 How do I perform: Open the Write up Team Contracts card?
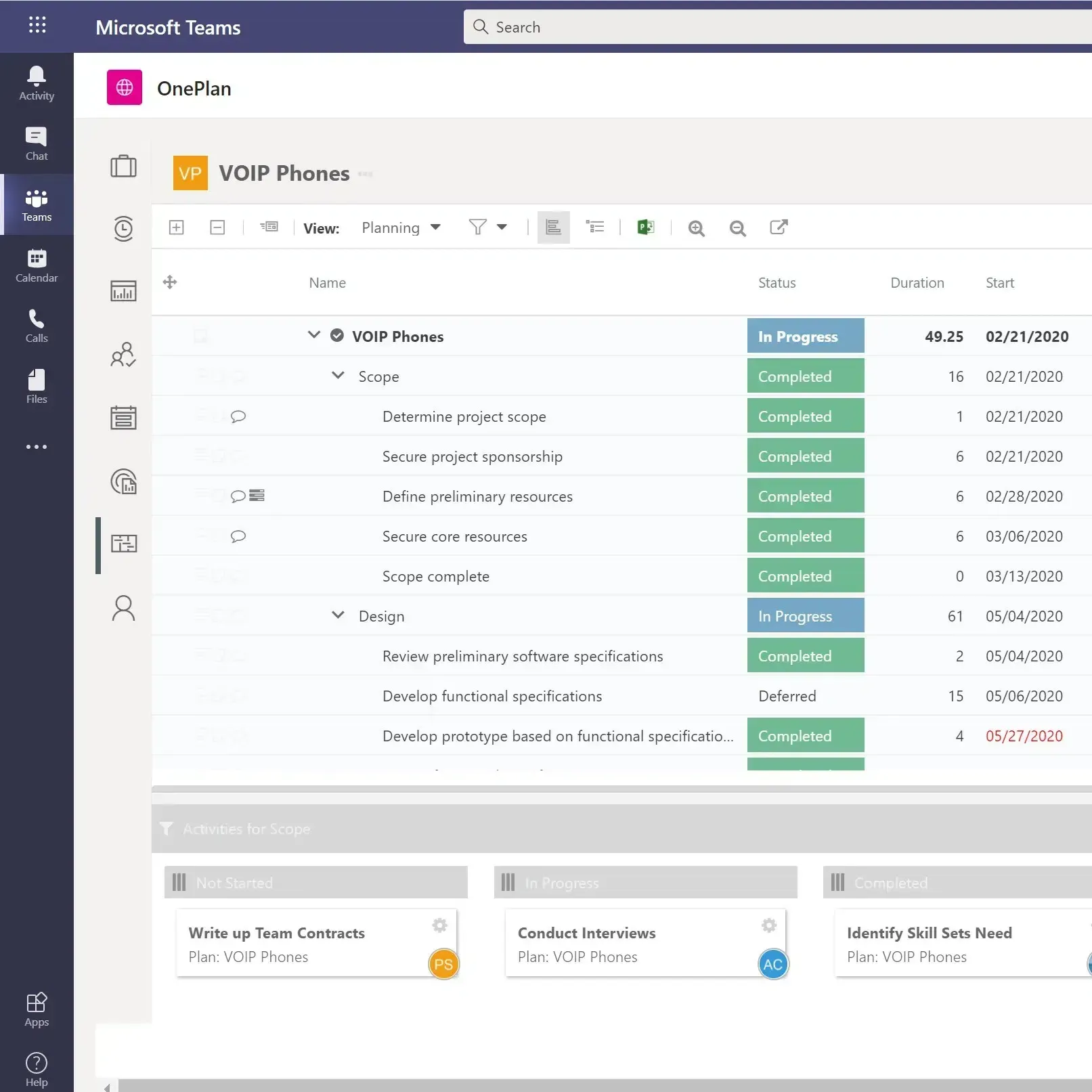click(x=317, y=943)
